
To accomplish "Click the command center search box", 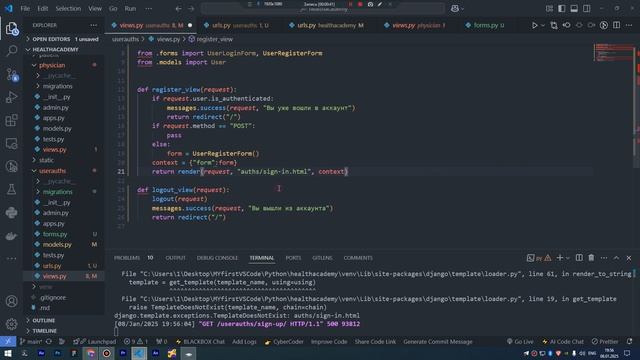I will pos(322,8).
